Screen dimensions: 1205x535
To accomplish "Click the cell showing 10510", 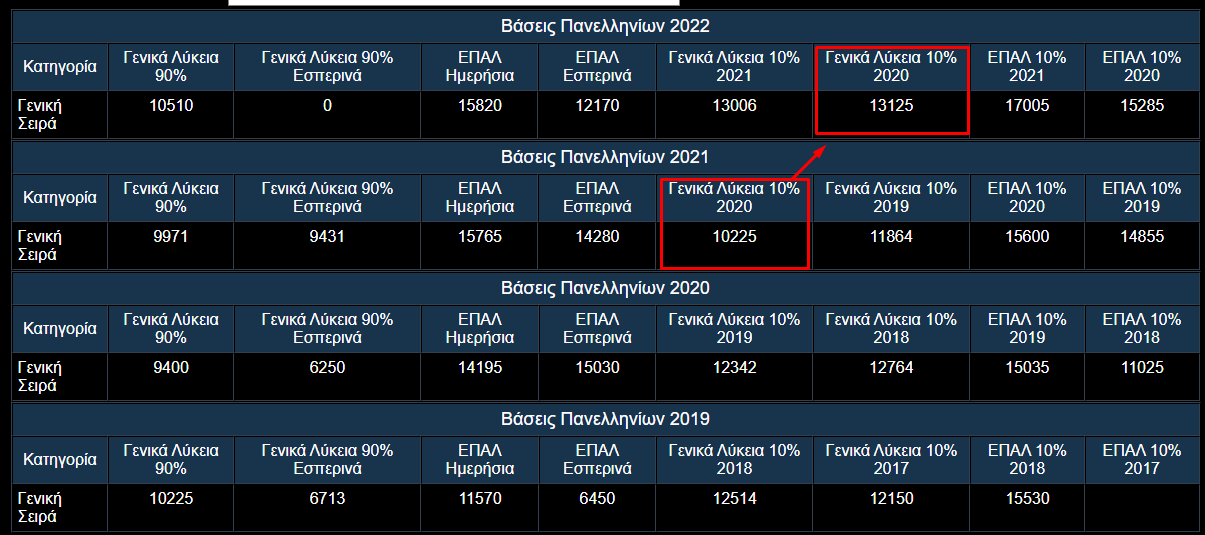I will [170, 105].
